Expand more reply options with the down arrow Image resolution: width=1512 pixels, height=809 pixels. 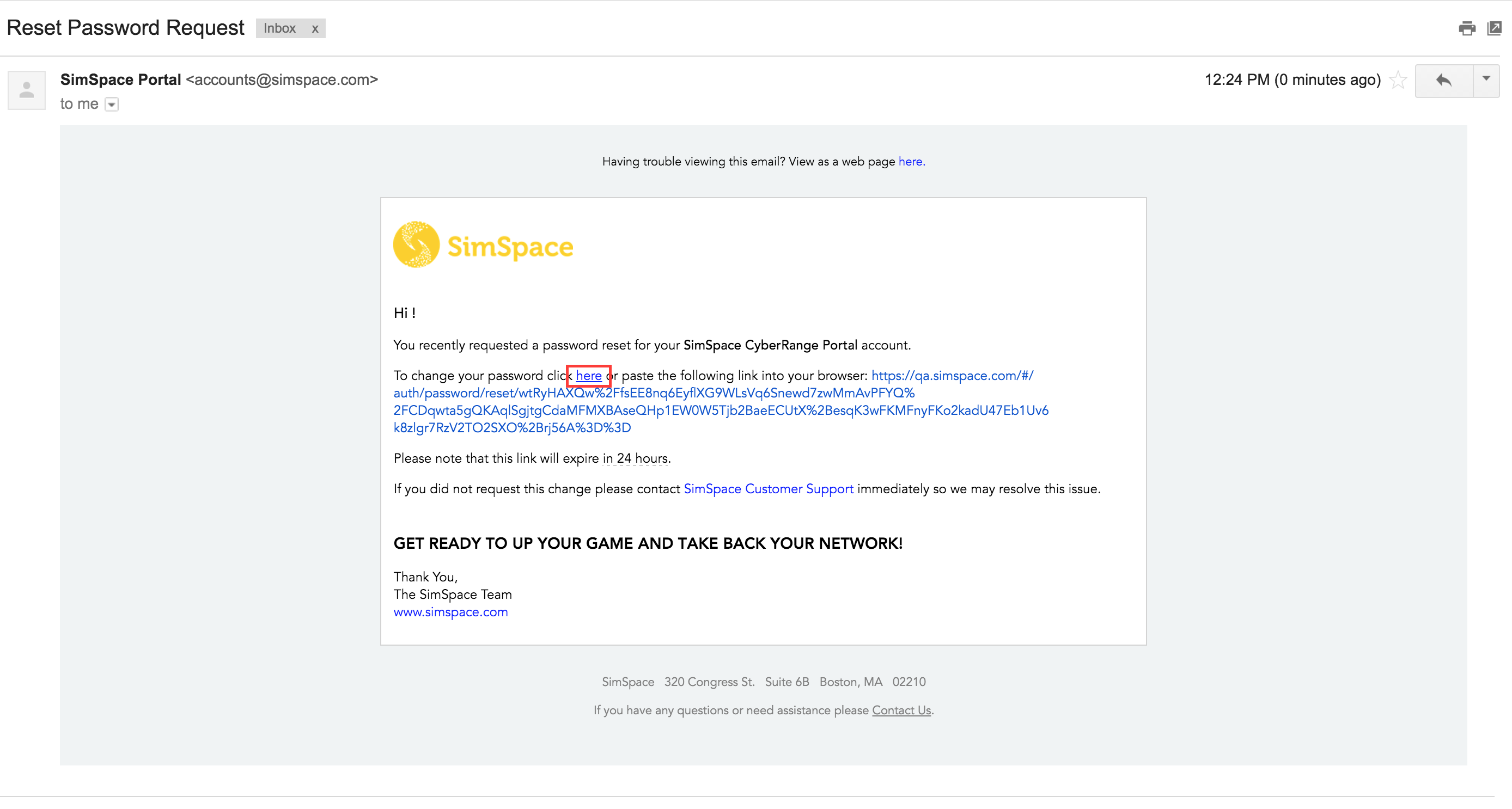(x=1487, y=81)
